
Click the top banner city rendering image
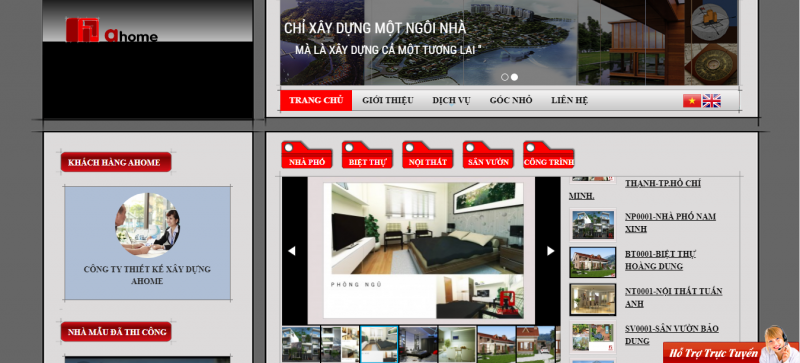coord(509,42)
